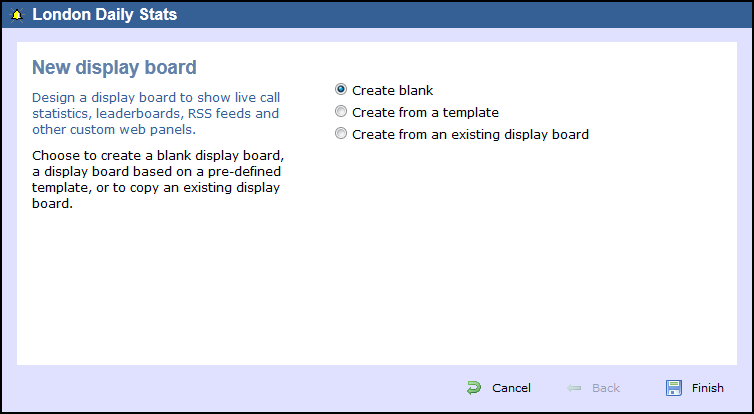The image size is (754, 414).
Task: Click the blue description paragraph about live call statistics
Action: coord(155,113)
